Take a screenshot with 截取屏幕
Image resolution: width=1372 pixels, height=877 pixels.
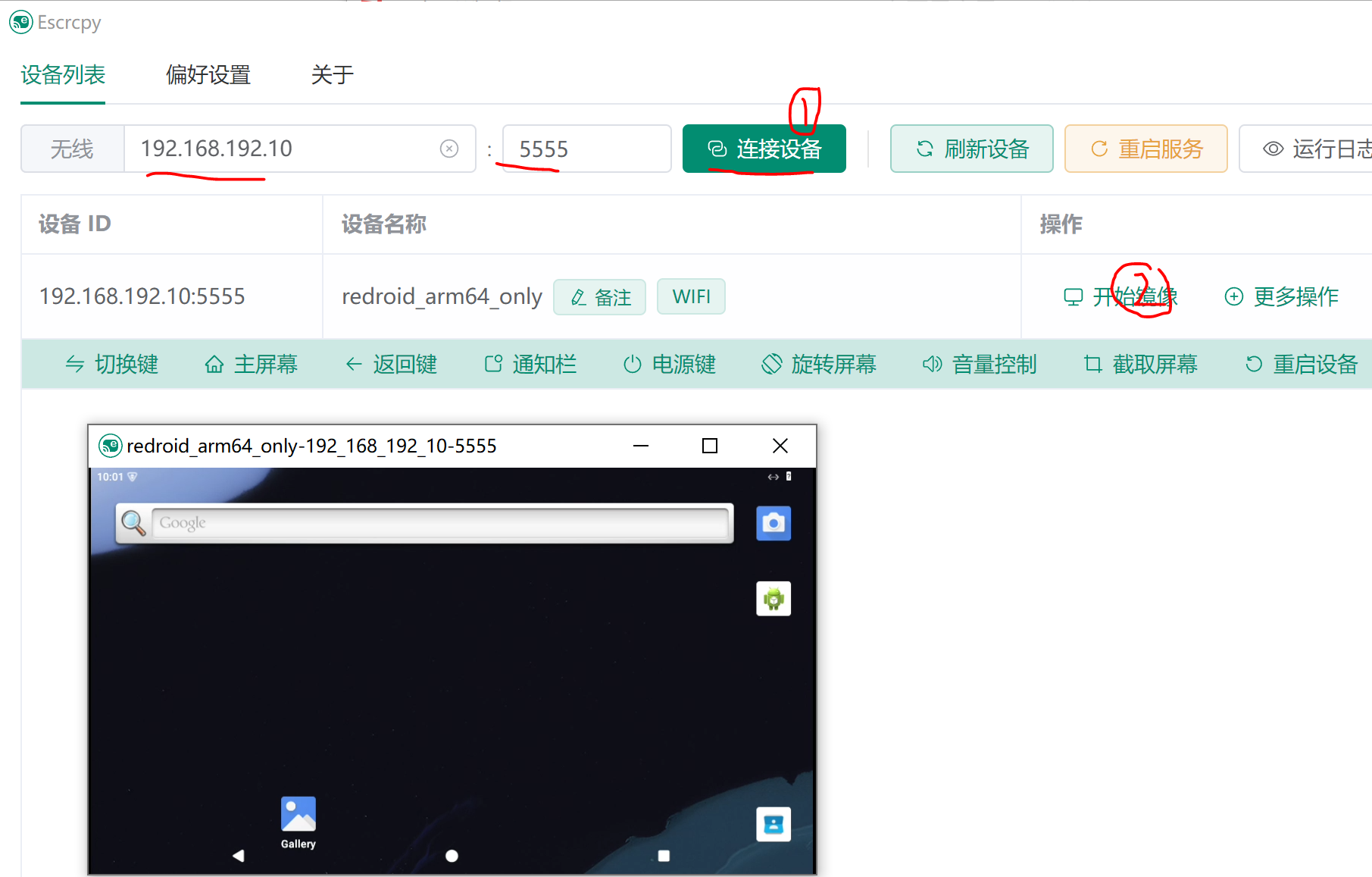[1139, 364]
